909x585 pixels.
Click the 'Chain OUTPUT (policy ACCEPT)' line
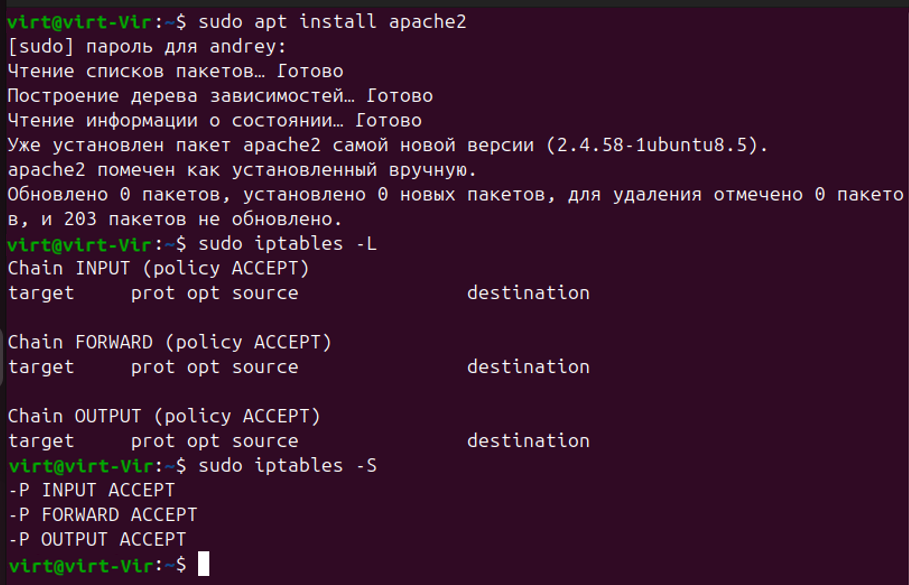tap(164, 416)
